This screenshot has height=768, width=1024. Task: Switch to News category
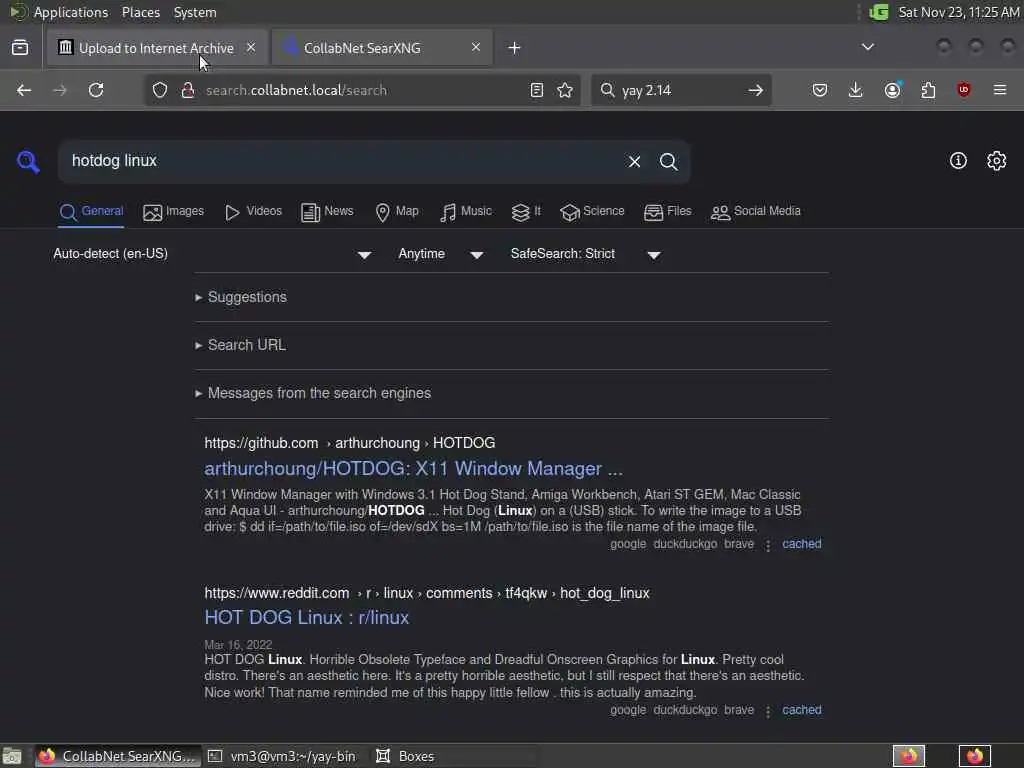pos(327,212)
